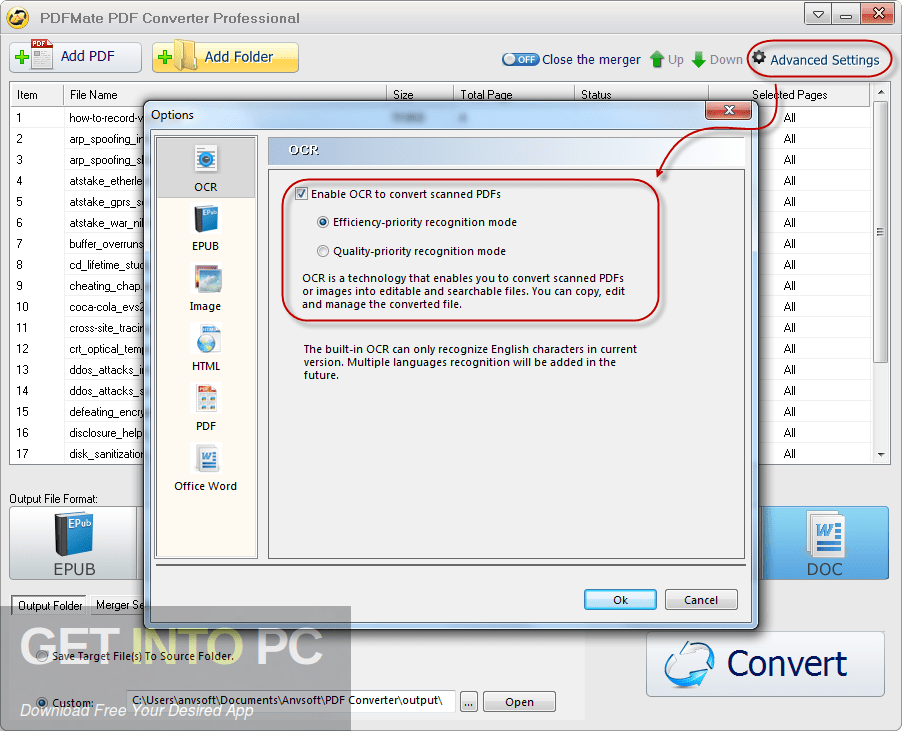Select file row buffer_overruns
902x731 pixels.
[x=106, y=244]
